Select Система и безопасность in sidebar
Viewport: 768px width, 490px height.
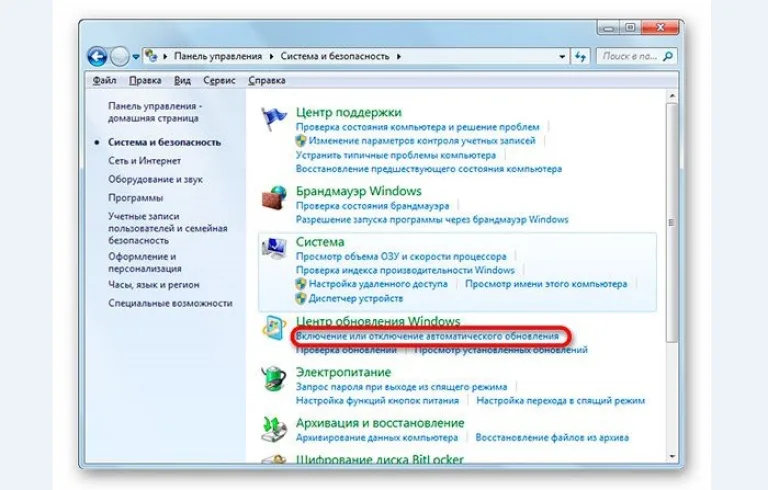[x=165, y=142]
